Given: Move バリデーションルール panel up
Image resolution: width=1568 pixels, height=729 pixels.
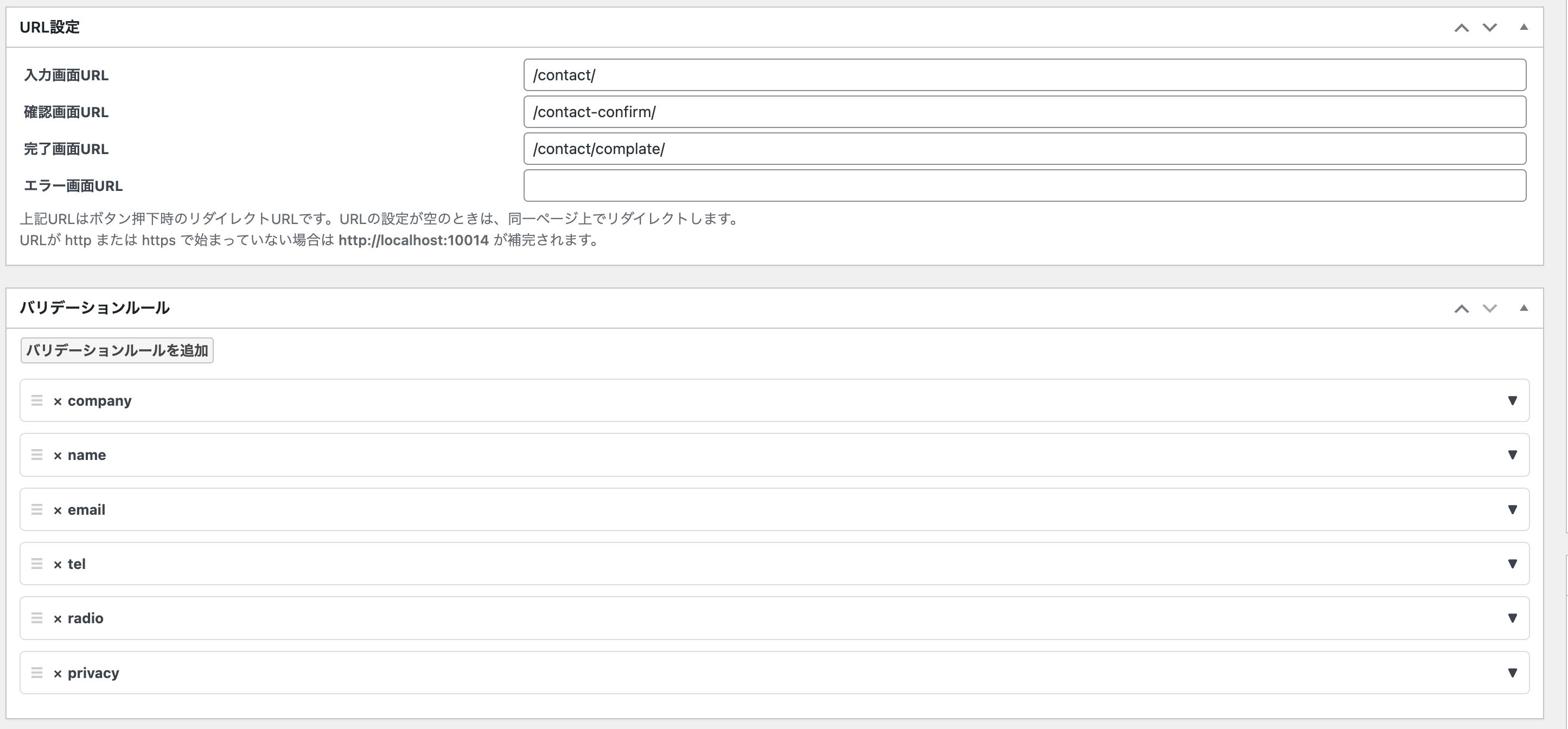Looking at the screenshot, I should (1462, 309).
